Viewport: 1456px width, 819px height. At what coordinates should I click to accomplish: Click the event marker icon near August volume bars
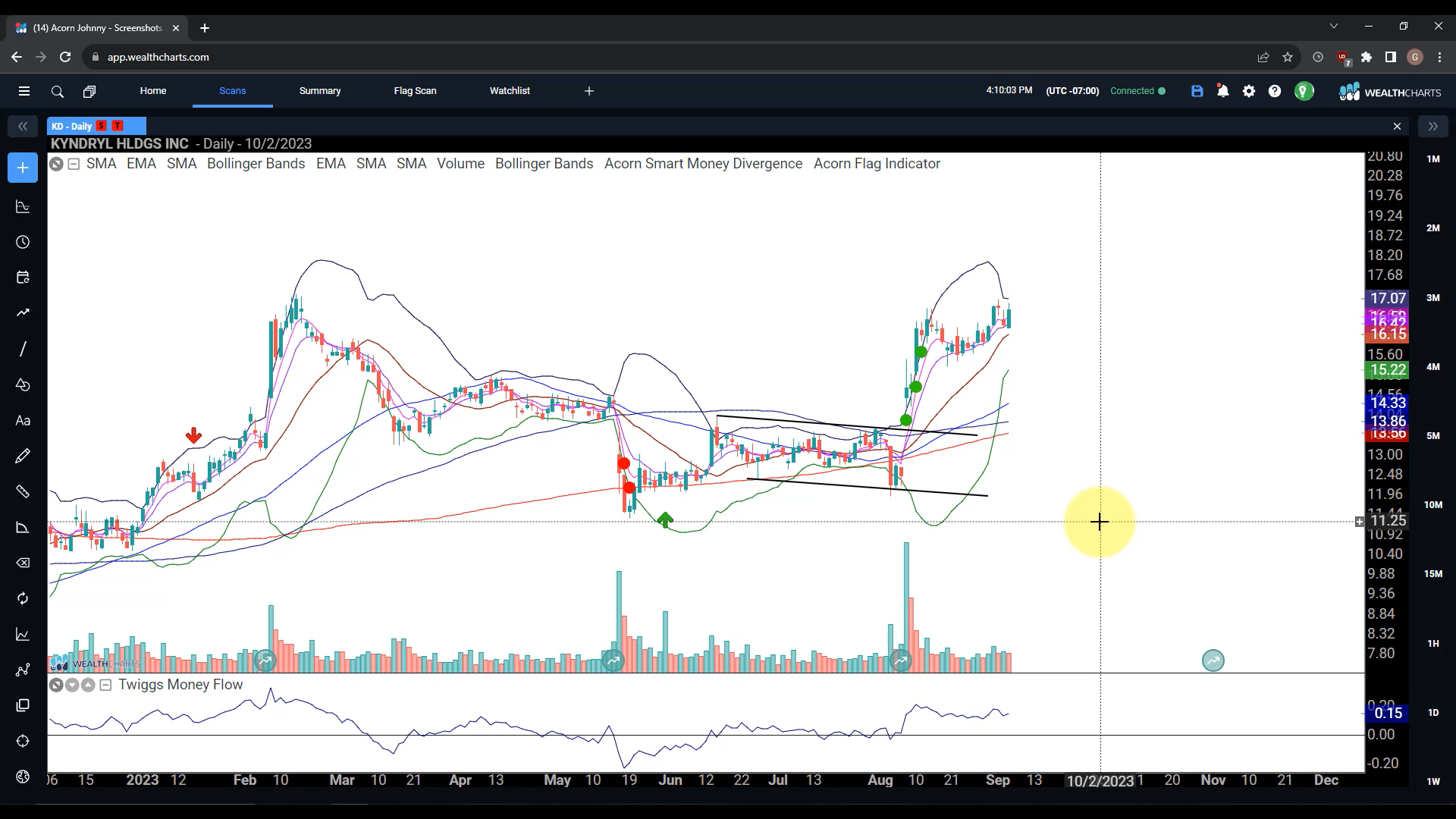tap(900, 661)
